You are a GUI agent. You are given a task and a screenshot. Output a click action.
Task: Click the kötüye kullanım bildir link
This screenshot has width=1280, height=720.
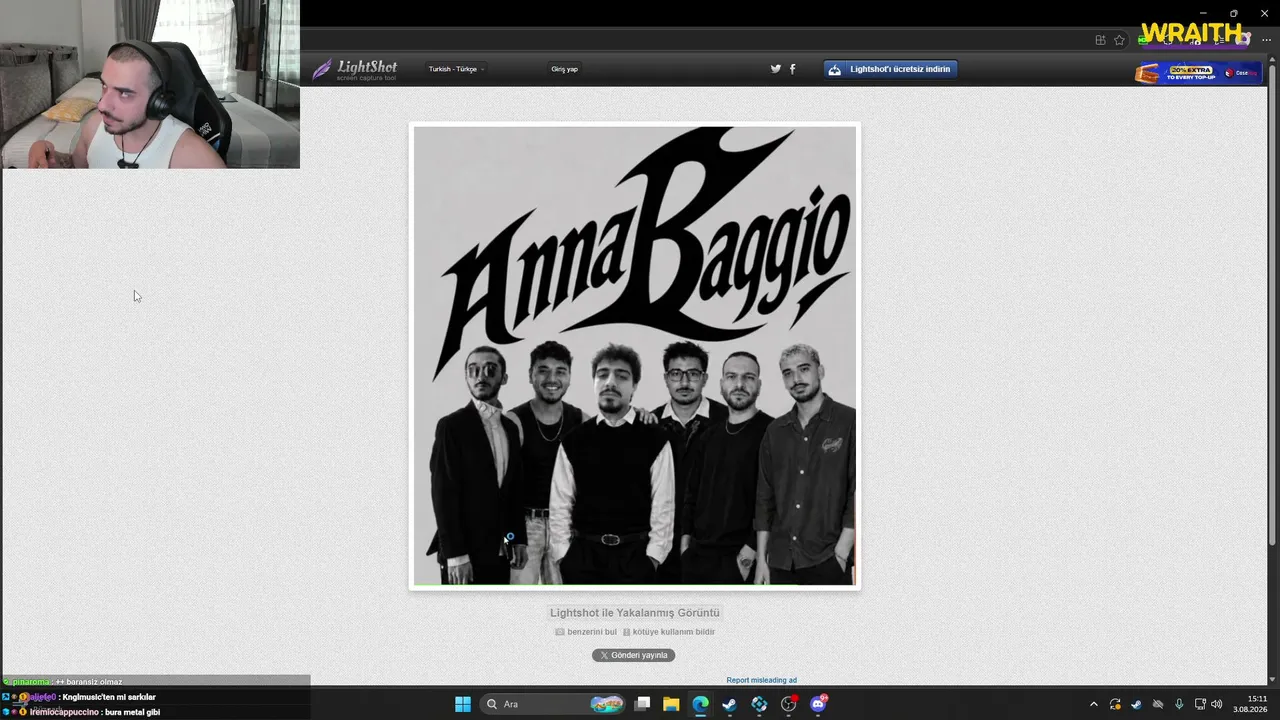[669, 632]
